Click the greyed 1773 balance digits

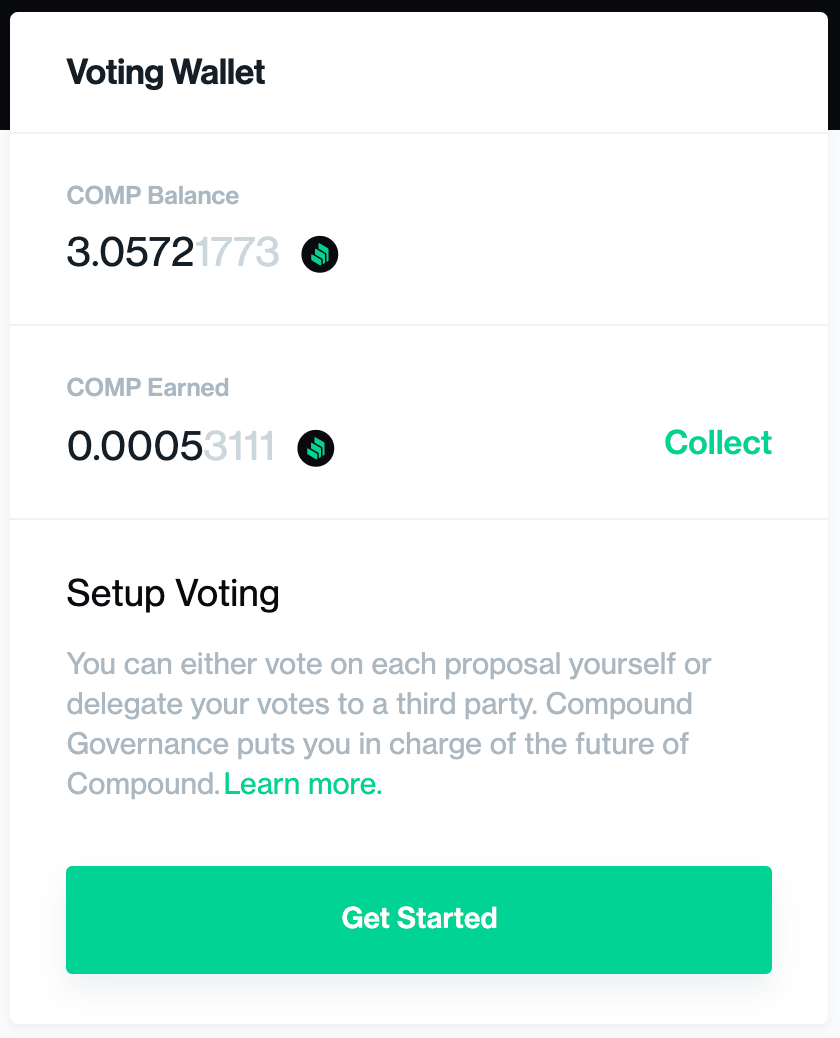tap(238, 252)
